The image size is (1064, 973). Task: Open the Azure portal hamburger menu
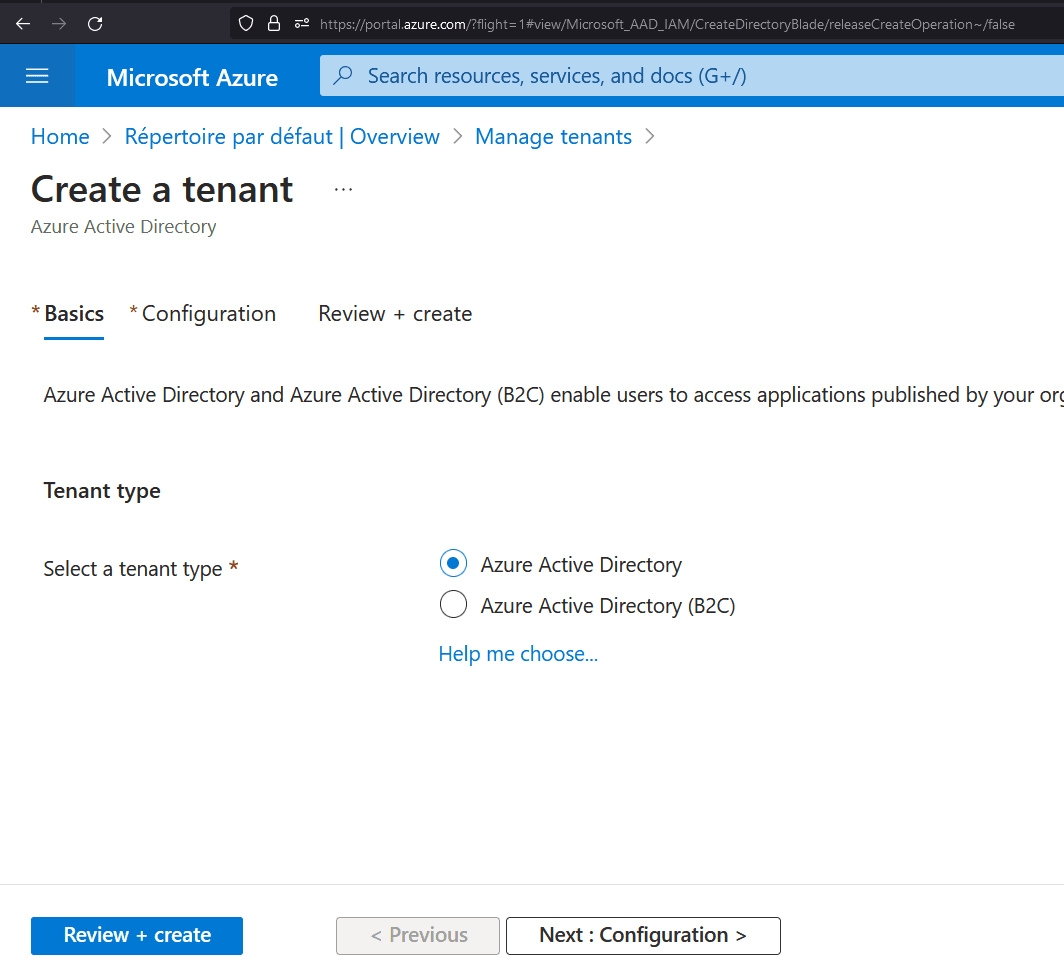click(x=37, y=76)
